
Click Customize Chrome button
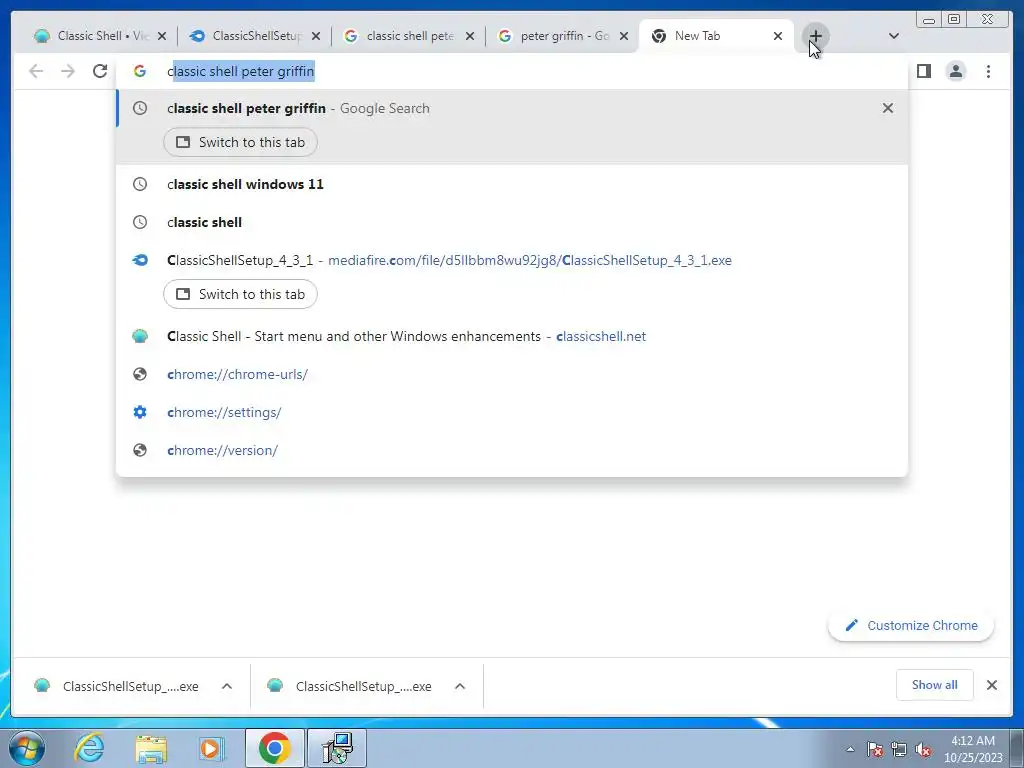coord(911,625)
